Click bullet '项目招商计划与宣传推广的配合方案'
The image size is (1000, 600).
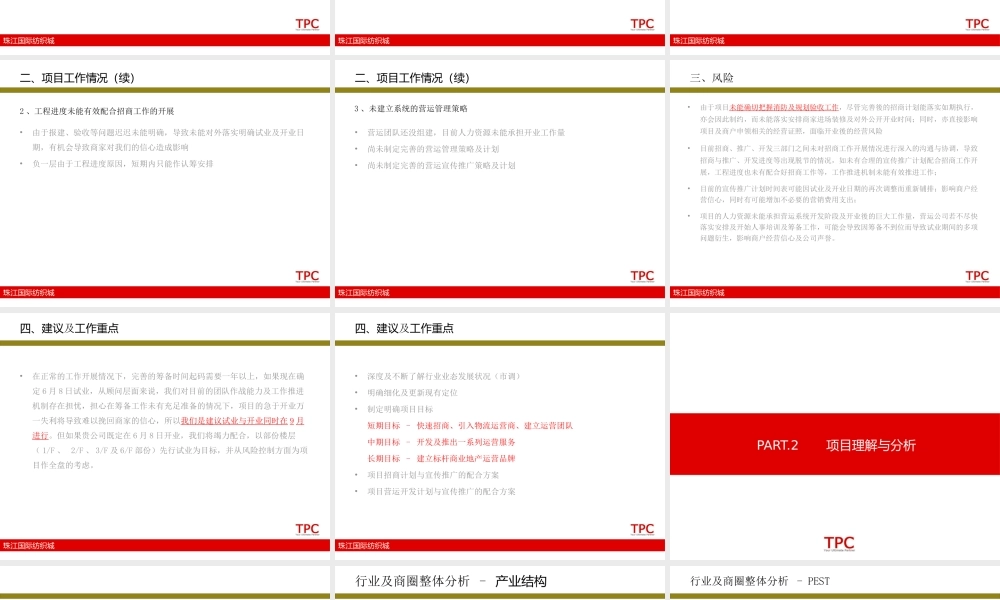coord(433,476)
